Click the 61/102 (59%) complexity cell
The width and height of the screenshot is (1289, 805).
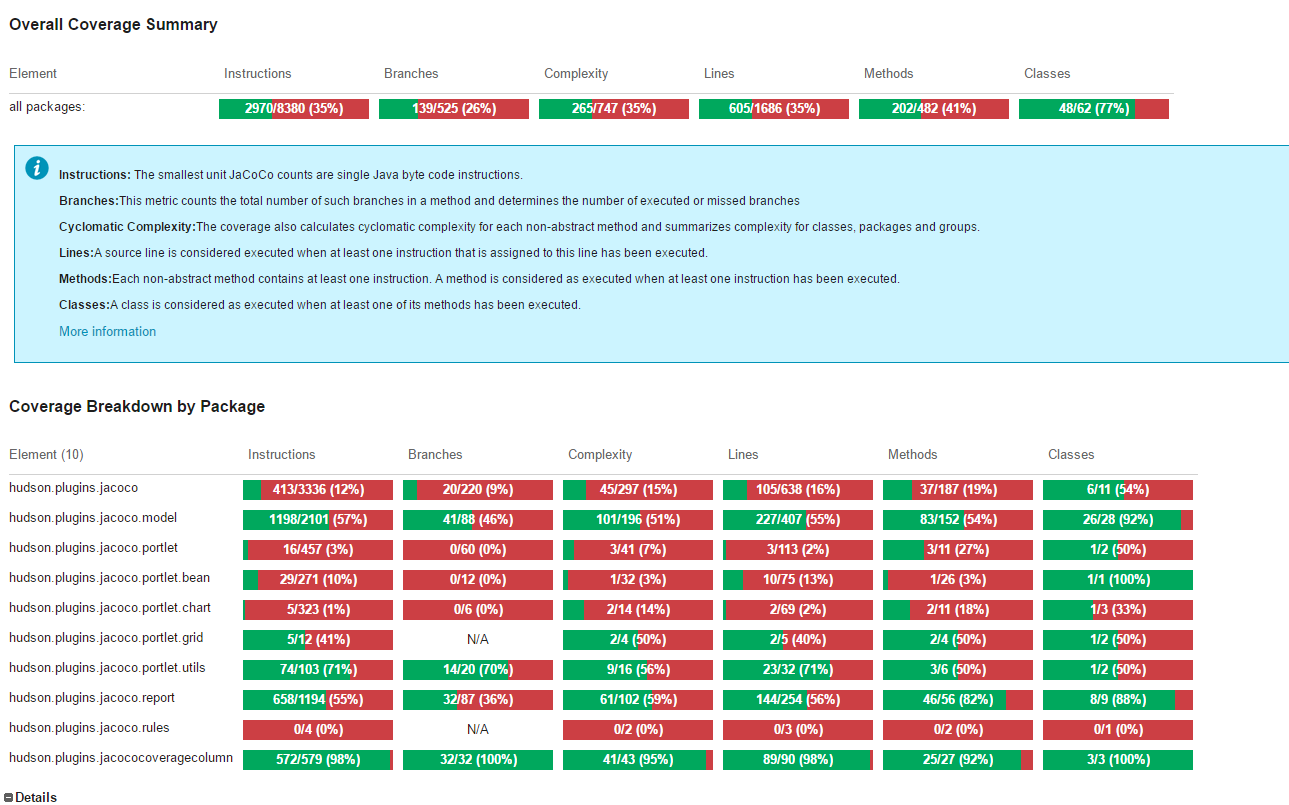(x=638, y=700)
